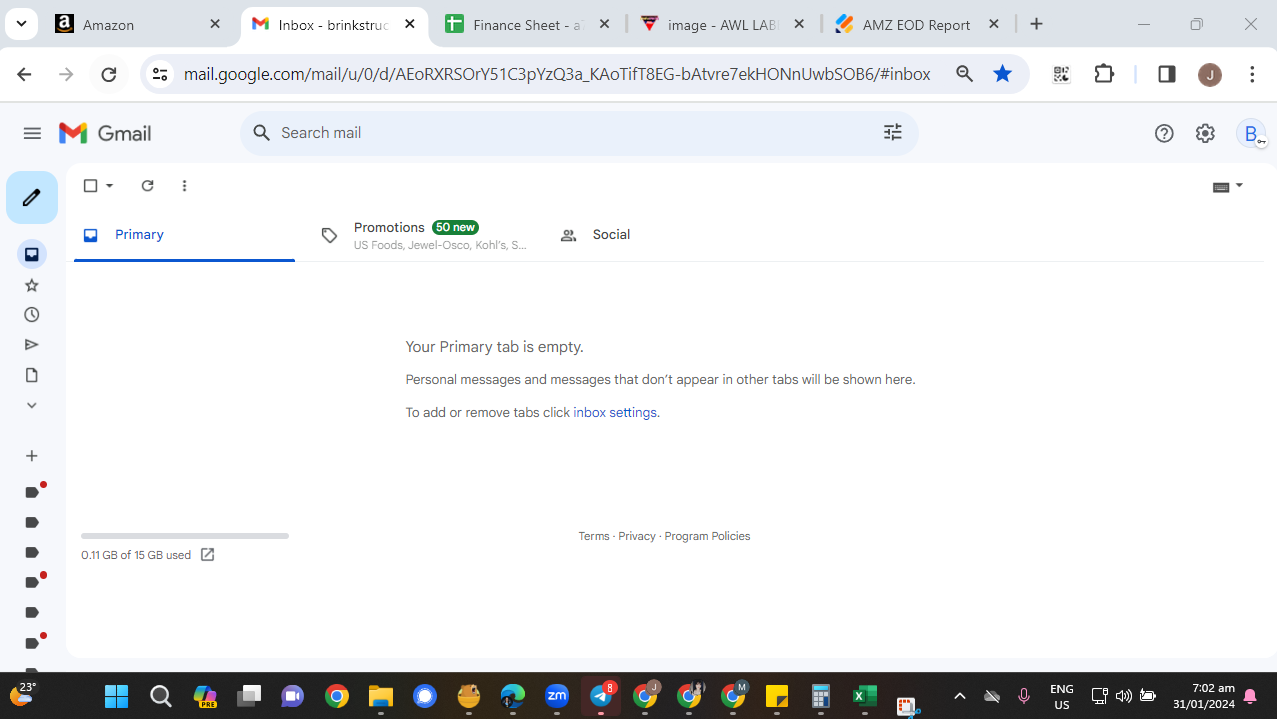The height and width of the screenshot is (719, 1277).
Task: Switch to the Amazon browser tab
Action: (x=138, y=25)
